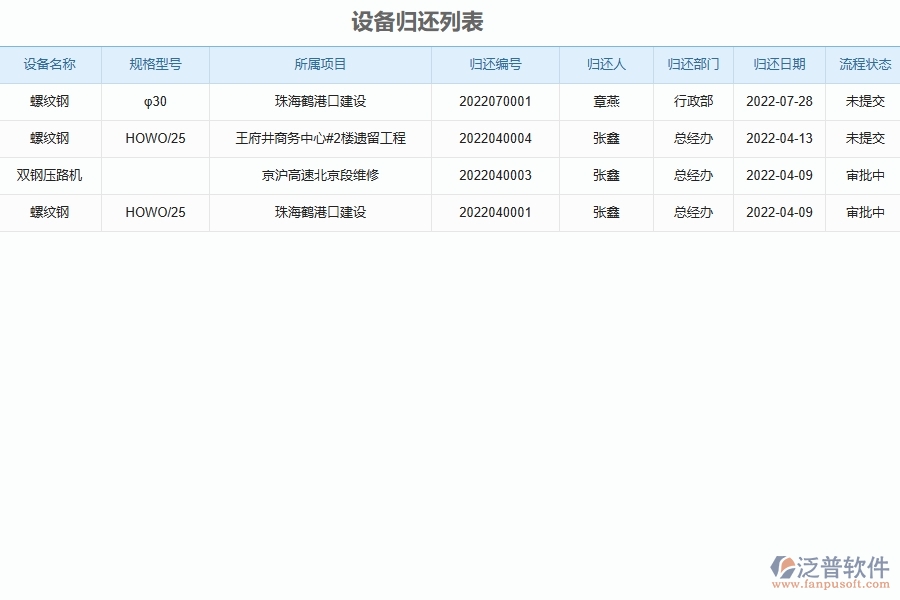Click the 流程状态 column header
900x600 pixels.
coord(862,64)
